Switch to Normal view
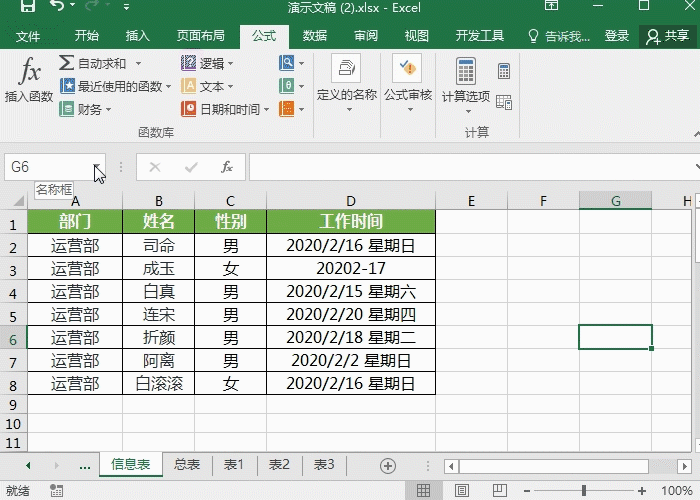The image size is (700, 500). (423, 491)
